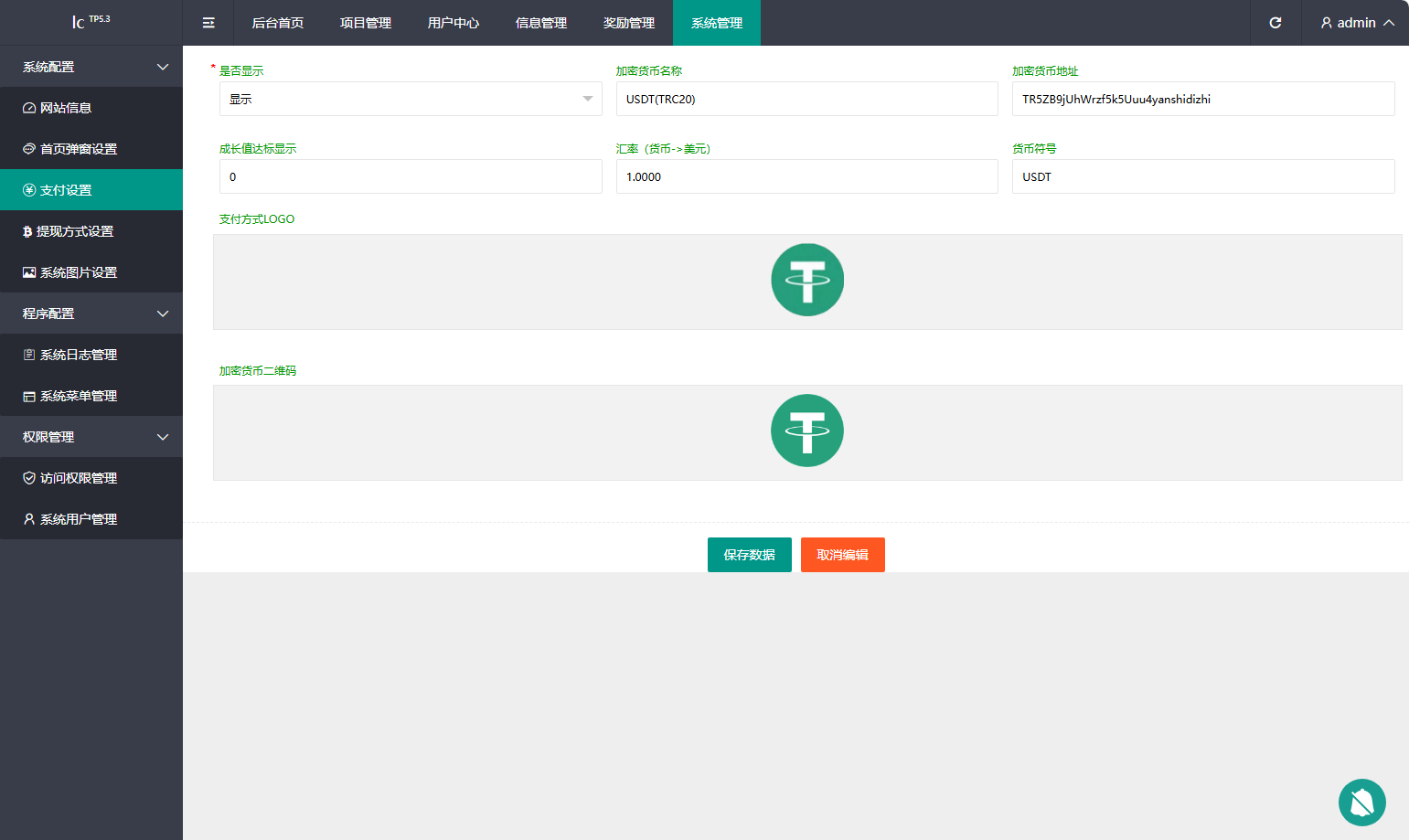Open 访问权限管理 in the sidebar

click(91, 478)
